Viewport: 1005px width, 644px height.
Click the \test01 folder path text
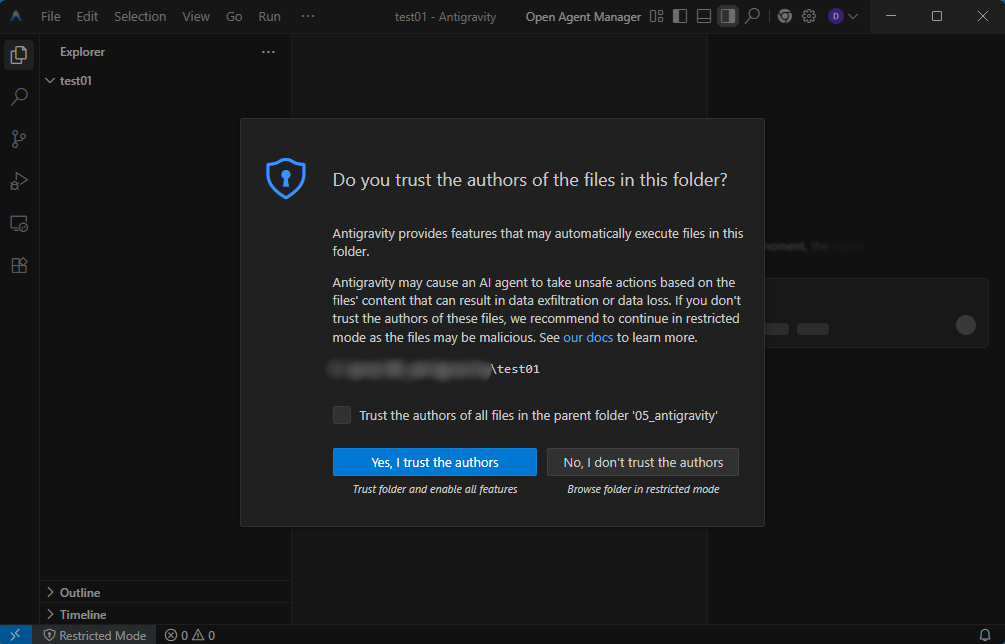515,369
